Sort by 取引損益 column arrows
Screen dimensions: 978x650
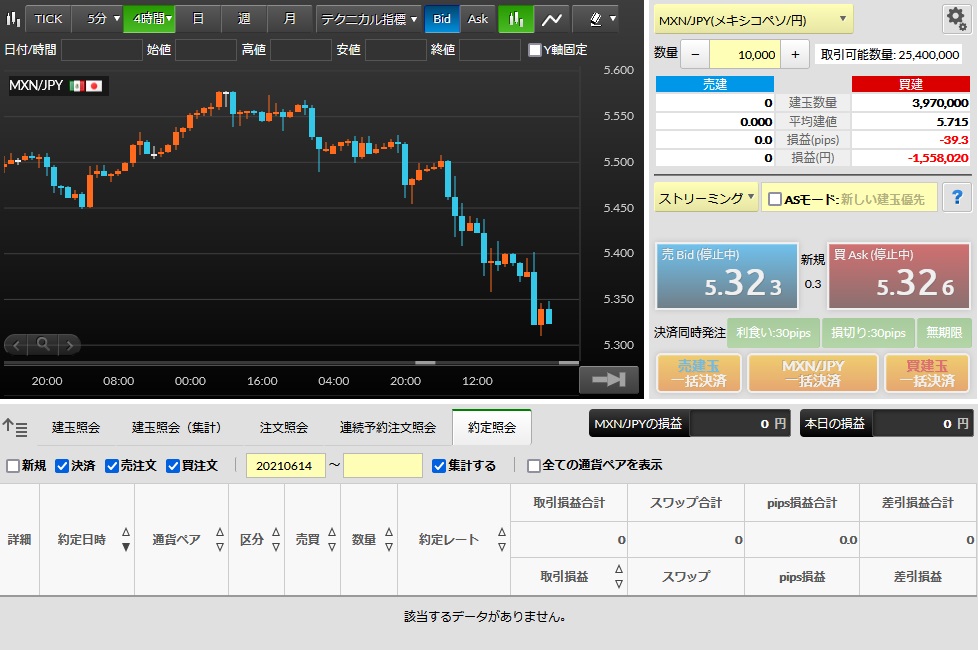(x=619, y=576)
